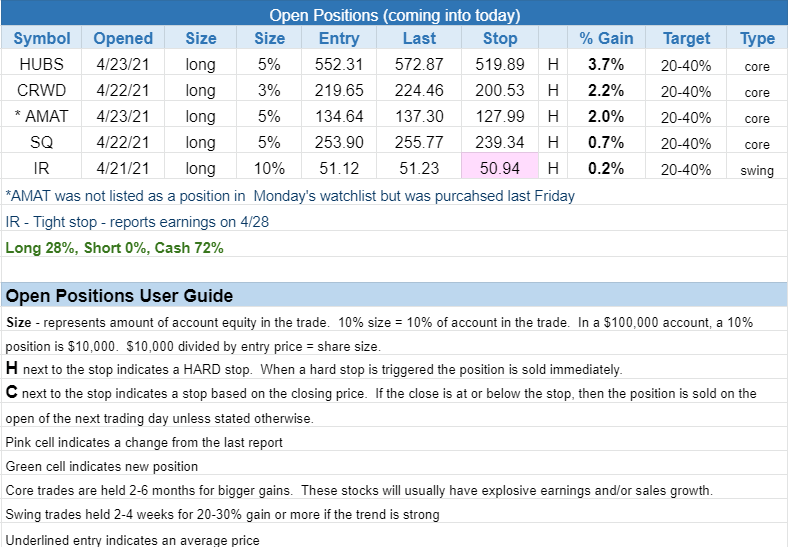Click the Long 28%, Short 0%, Cash 72% line
The image size is (788, 547).
[115, 248]
